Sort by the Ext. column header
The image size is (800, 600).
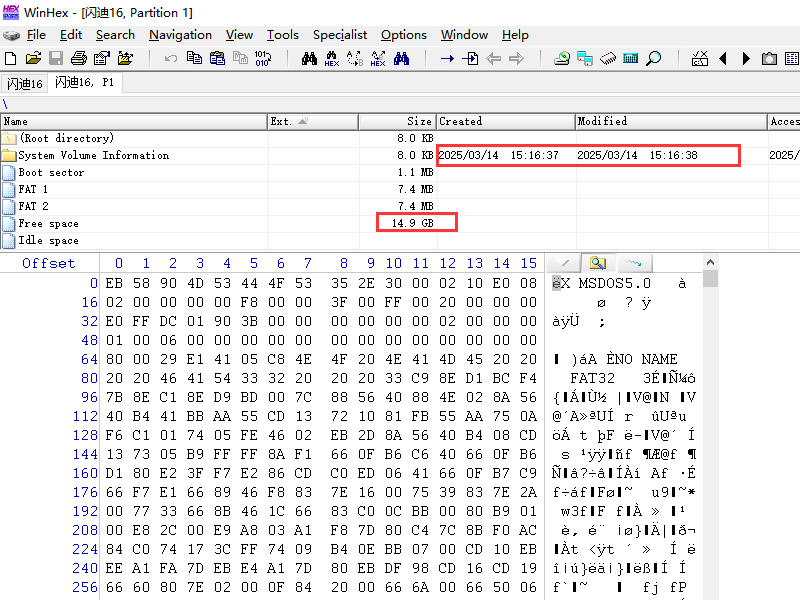pyautogui.click(x=313, y=121)
